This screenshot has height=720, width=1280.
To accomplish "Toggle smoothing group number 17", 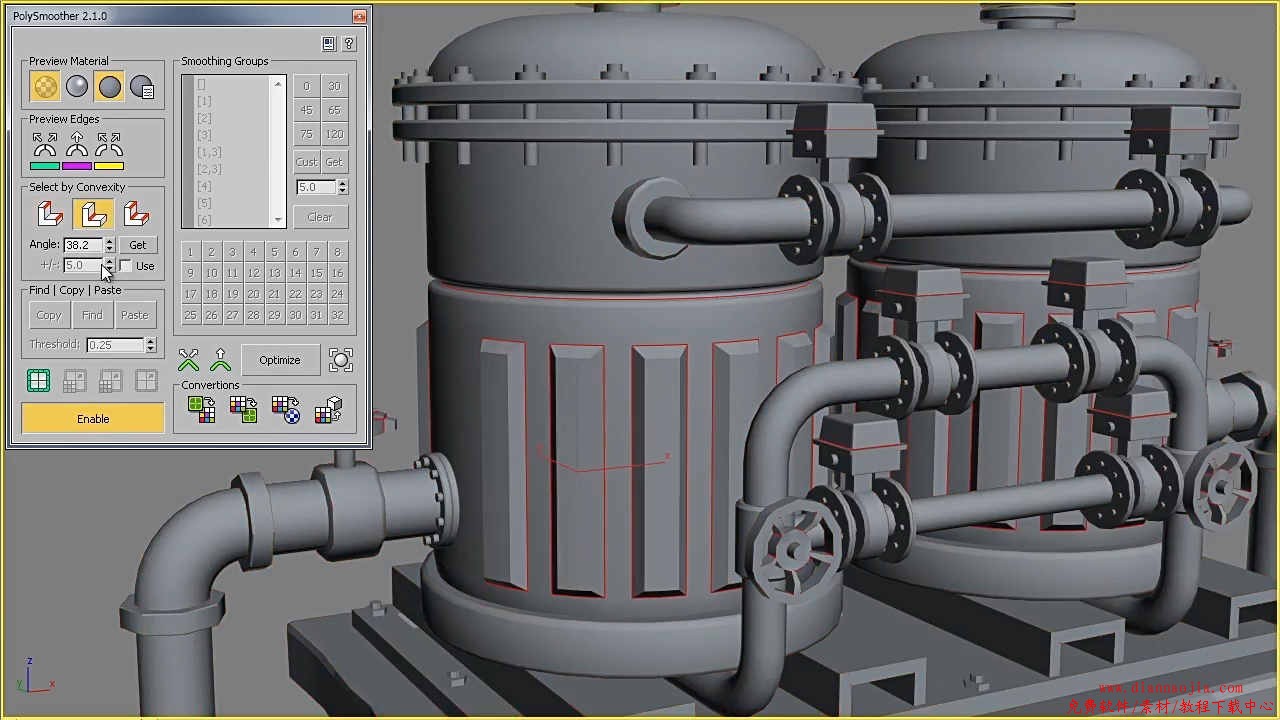I will 190,294.
